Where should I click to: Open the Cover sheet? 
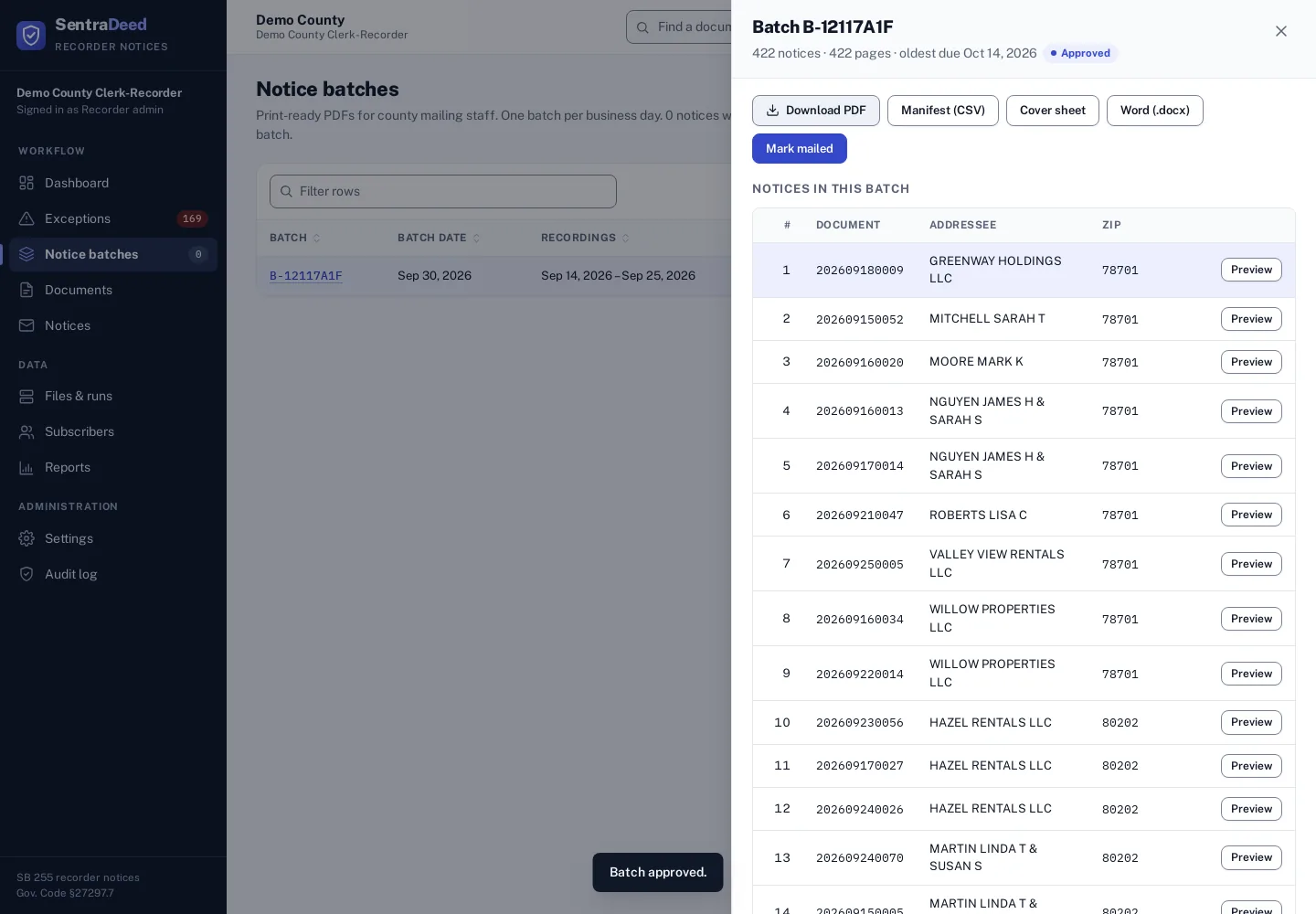(1053, 111)
